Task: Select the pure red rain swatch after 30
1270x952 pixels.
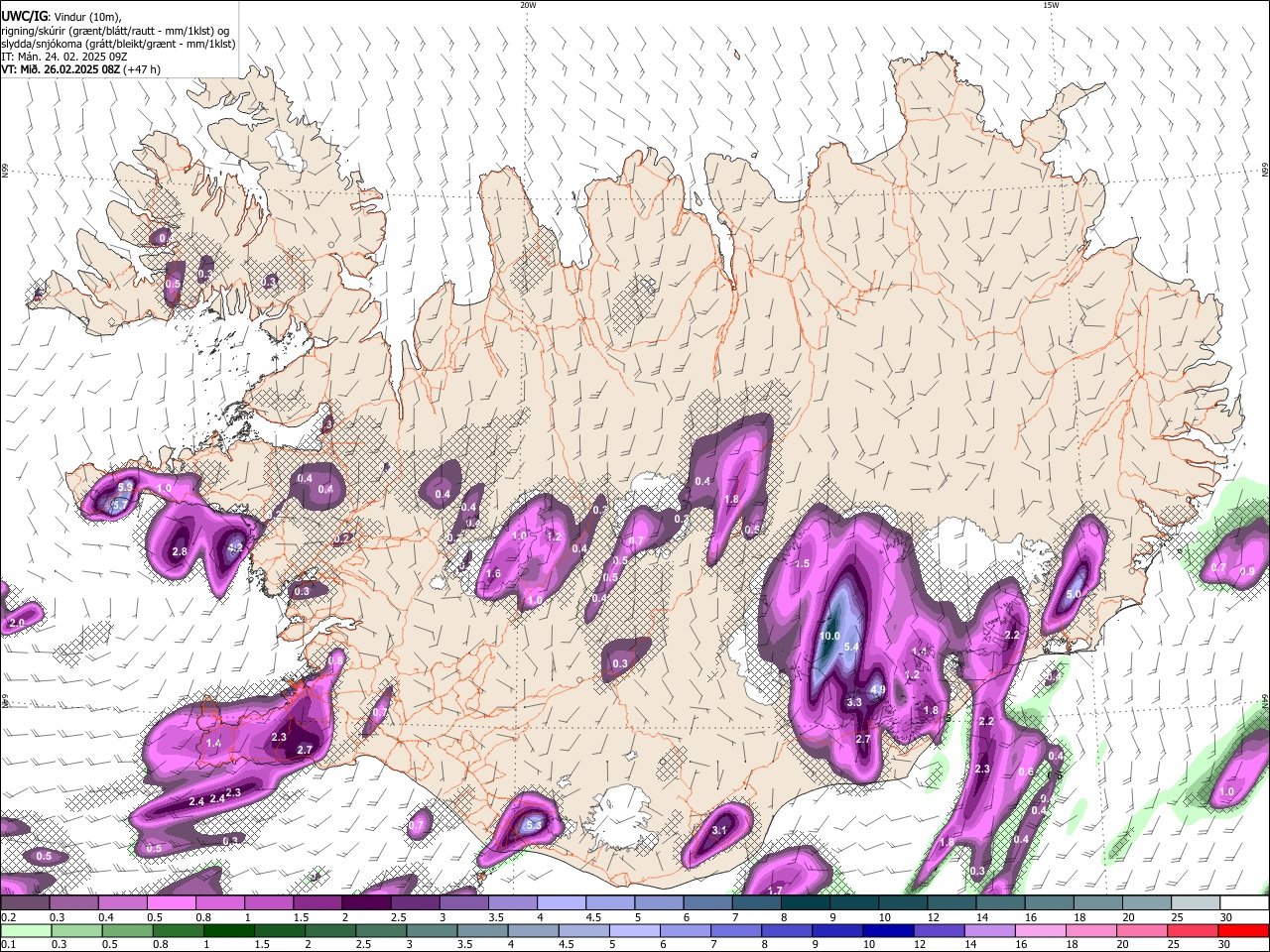Action: pos(1244,930)
